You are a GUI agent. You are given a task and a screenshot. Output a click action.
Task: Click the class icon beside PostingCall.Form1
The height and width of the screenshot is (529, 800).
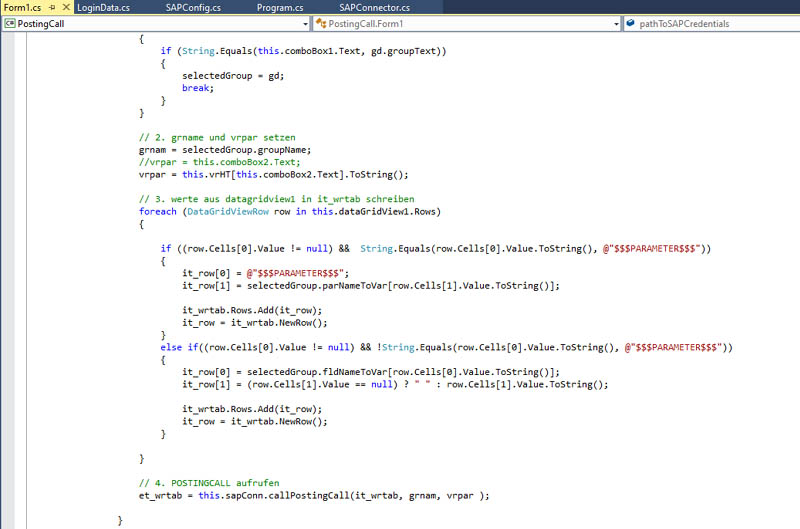click(321, 23)
